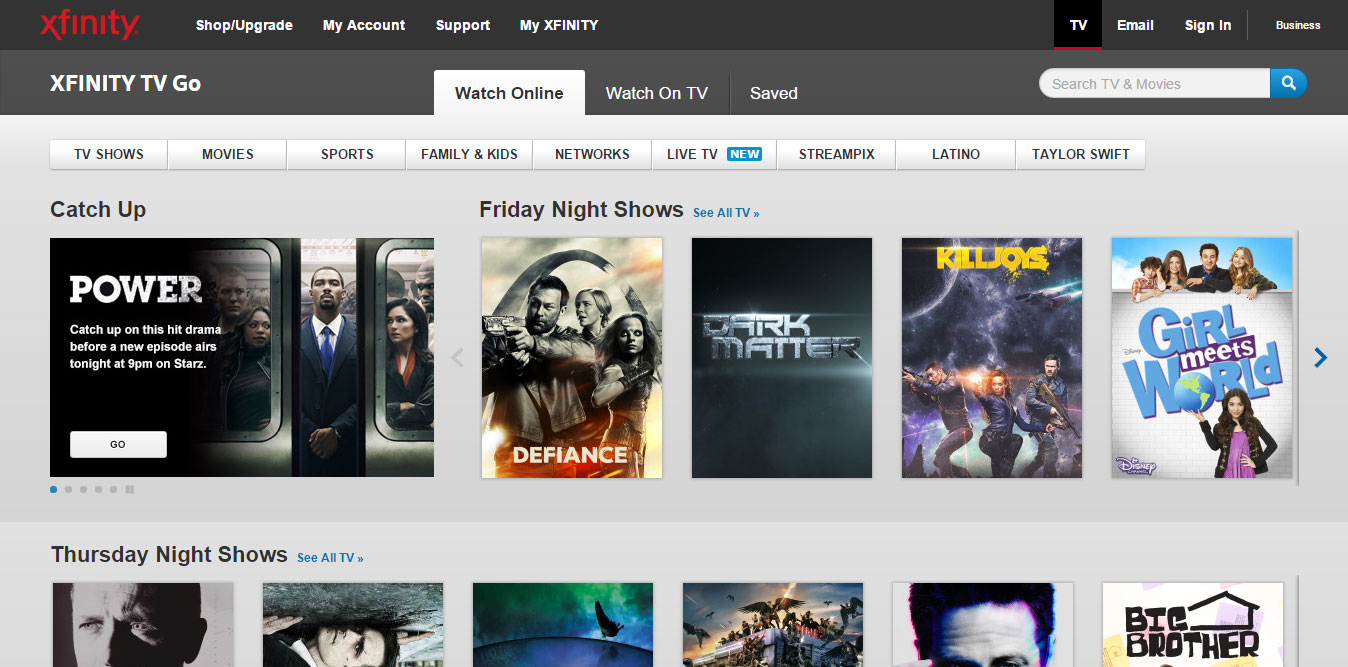Click See All TV next to Friday Night Shows
The width and height of the screenshot is (1348, 667).
pyautogui.click(x=726, y=213)
